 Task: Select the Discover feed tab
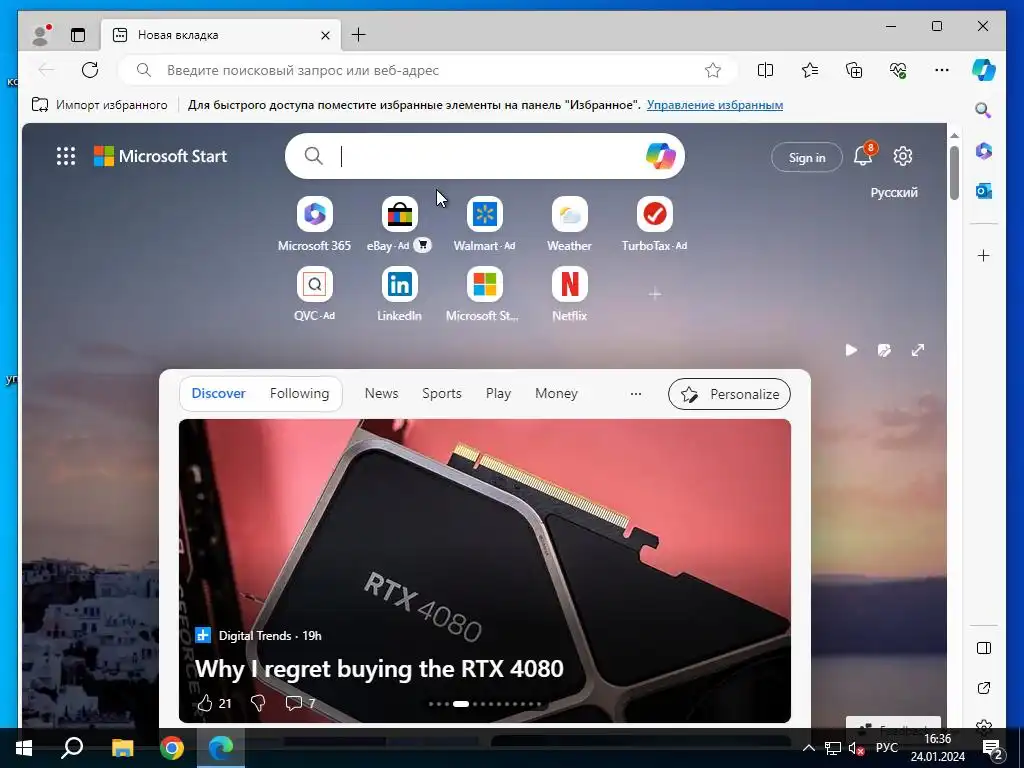[218, 393]
